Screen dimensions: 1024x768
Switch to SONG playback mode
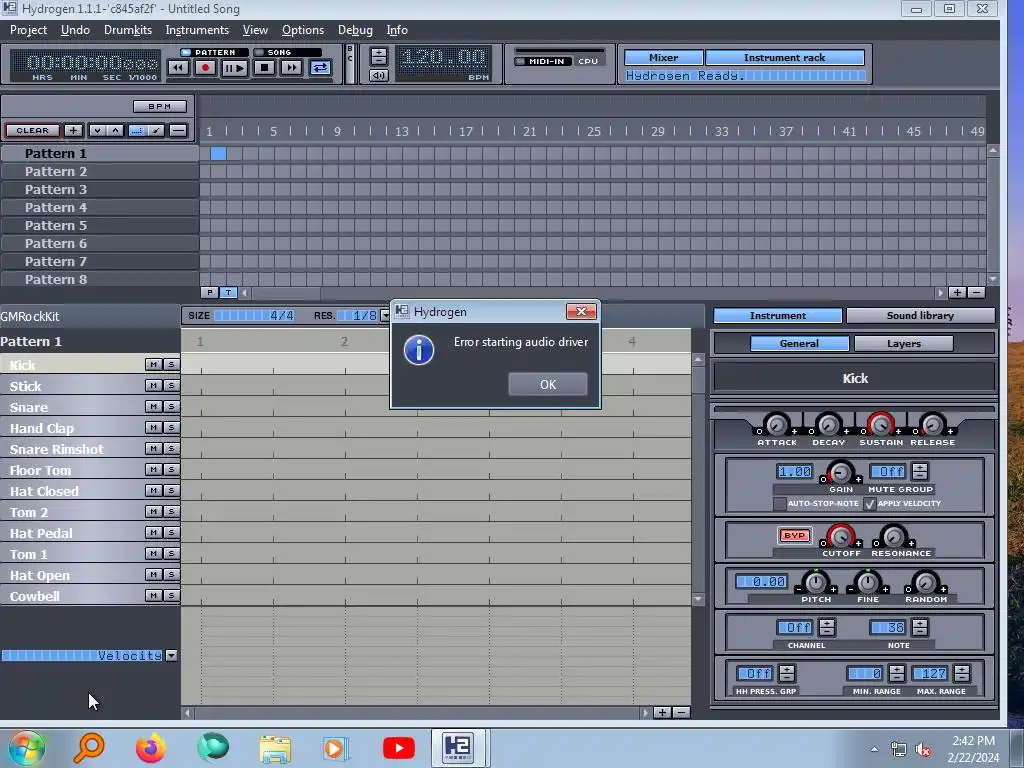coord(287,52)
